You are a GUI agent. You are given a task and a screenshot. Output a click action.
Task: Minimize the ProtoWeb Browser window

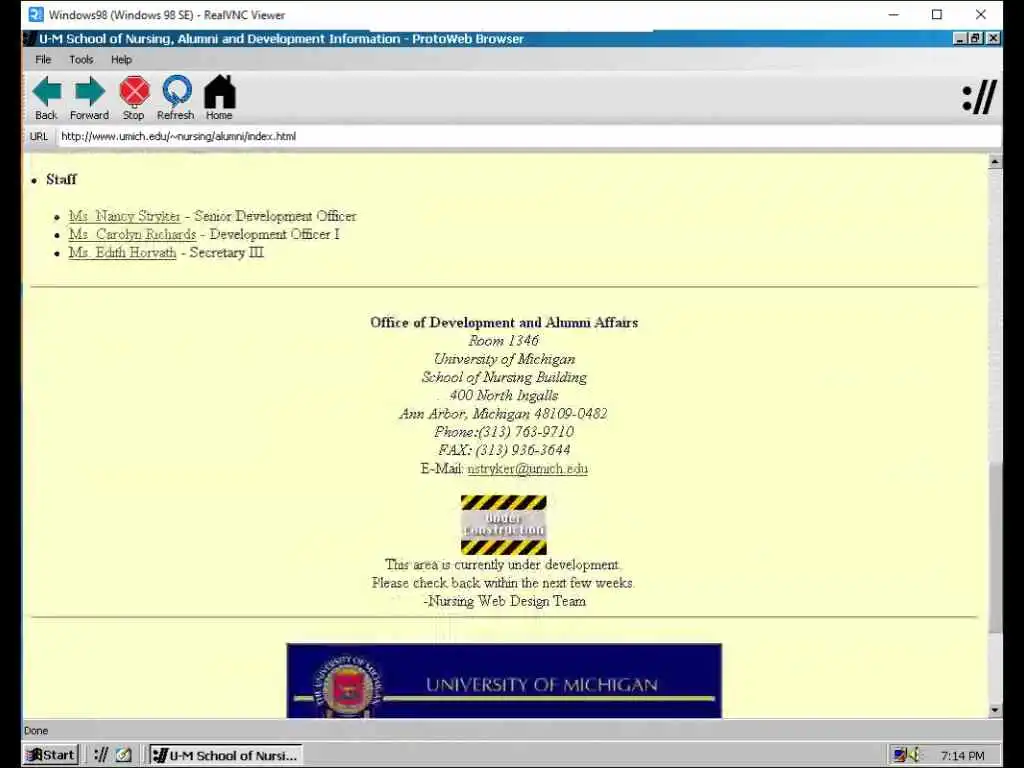pos(959,39)
